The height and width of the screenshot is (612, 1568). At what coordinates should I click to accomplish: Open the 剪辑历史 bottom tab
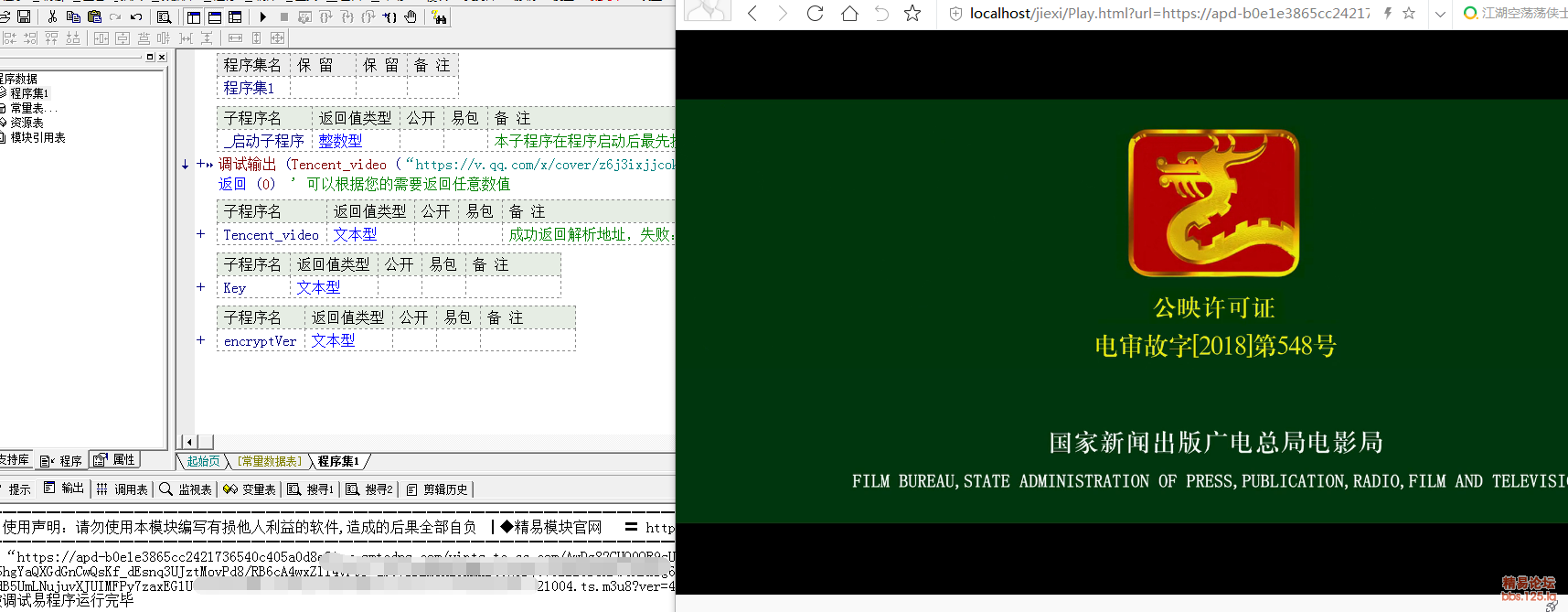click(437, 489)
